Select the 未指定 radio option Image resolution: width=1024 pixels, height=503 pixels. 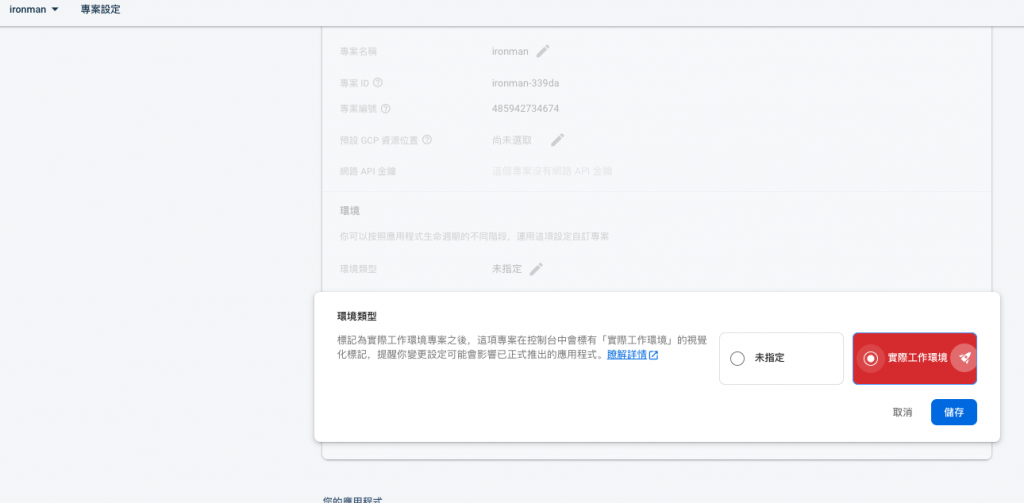[781, 359]
